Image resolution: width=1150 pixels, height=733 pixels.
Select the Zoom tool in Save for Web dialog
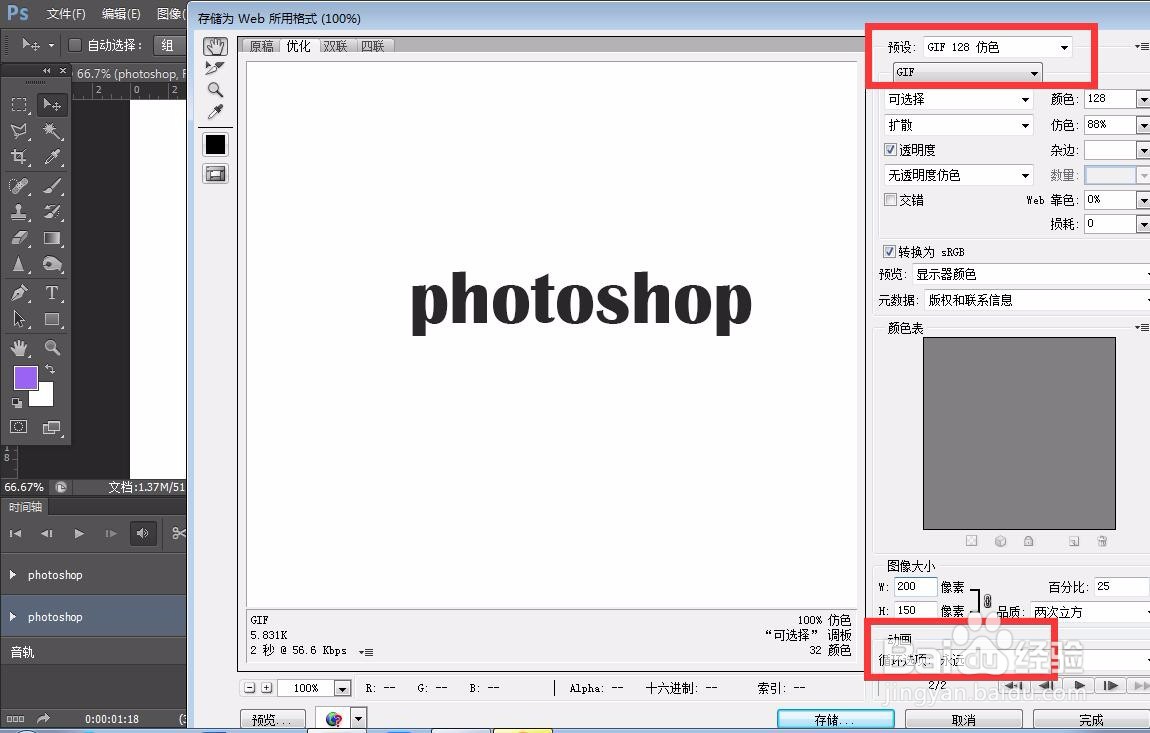point(215,90)
